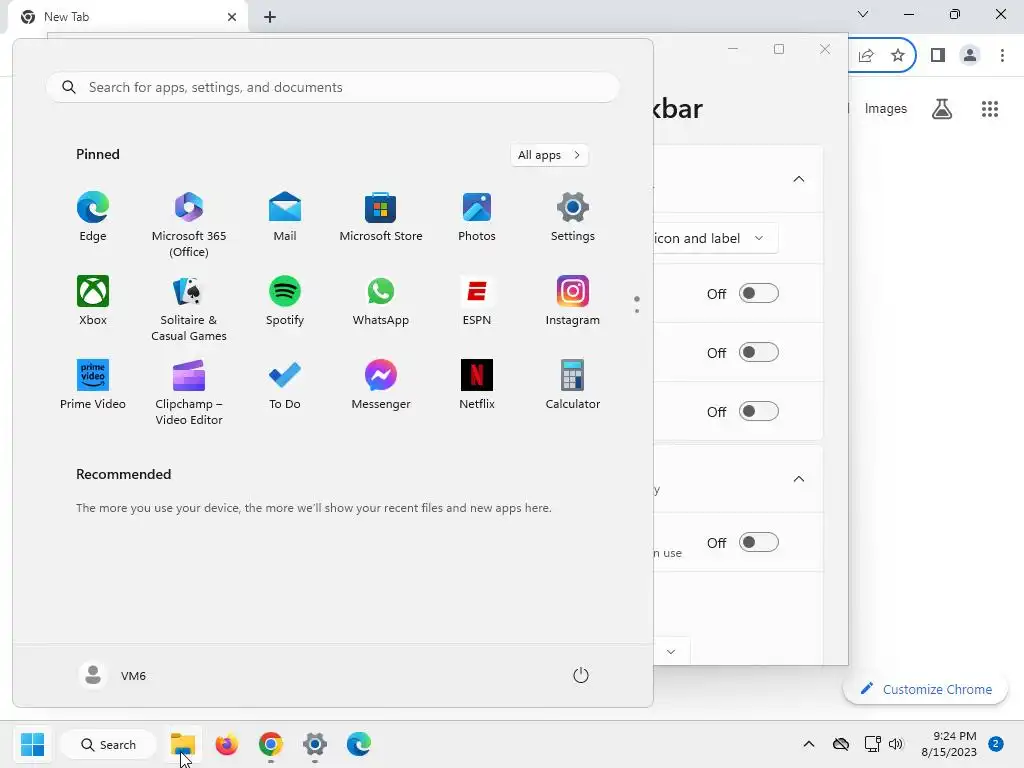1024x768 pixels.
Task: Launch Firefox from taskbar
Action: [x=227, y=744]
